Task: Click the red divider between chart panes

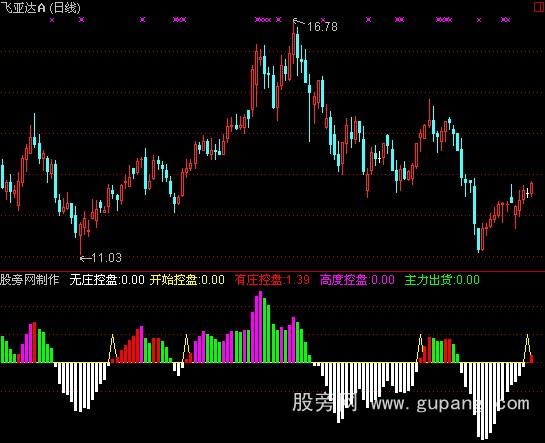Action: pyautogui.click(x=272, y=270)
